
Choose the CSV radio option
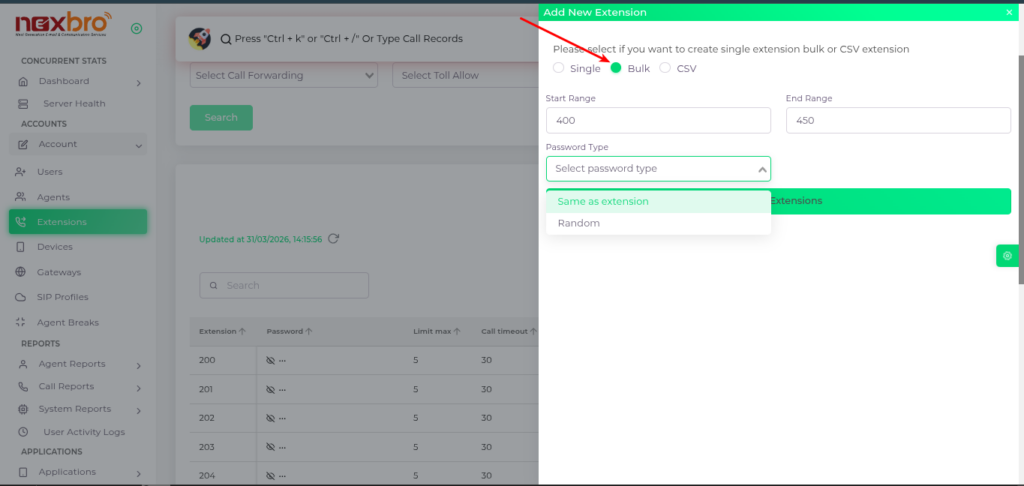point(665,69)
